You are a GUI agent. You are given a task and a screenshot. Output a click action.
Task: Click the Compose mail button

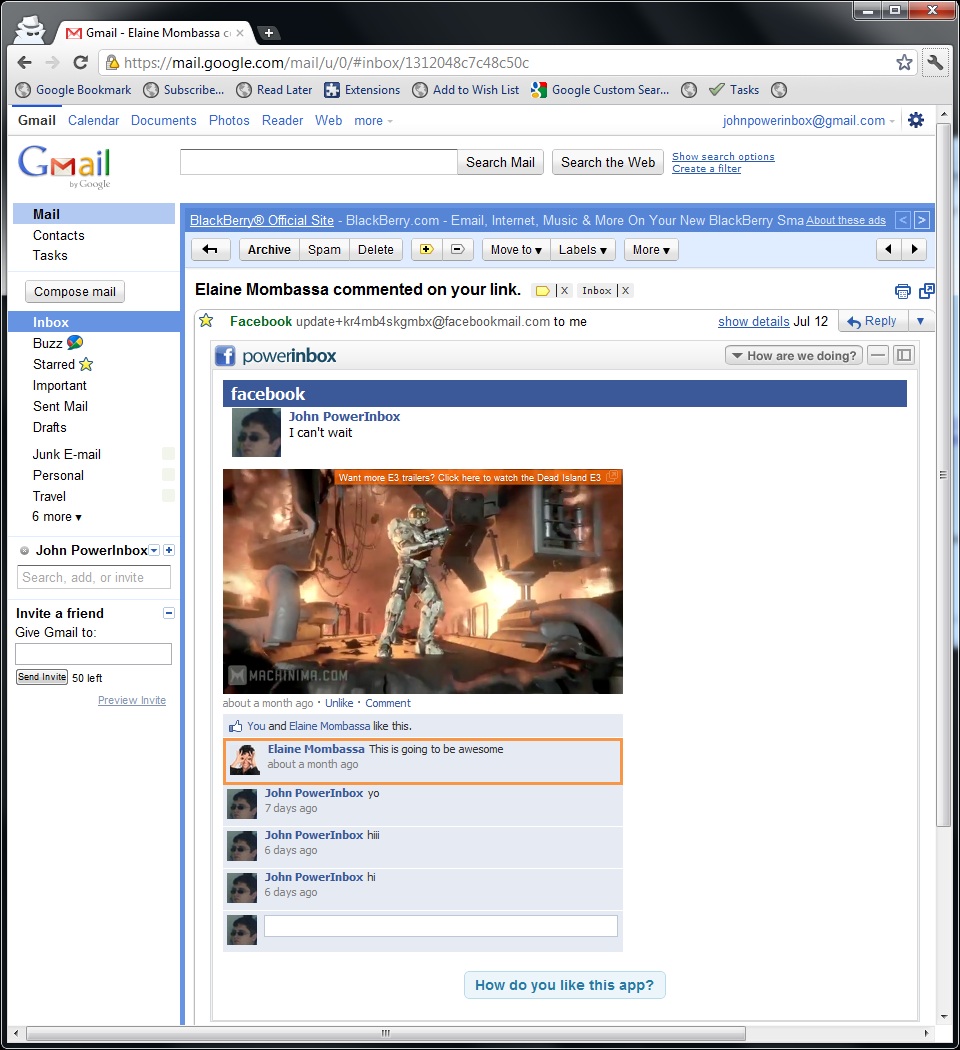click(75, 292)
